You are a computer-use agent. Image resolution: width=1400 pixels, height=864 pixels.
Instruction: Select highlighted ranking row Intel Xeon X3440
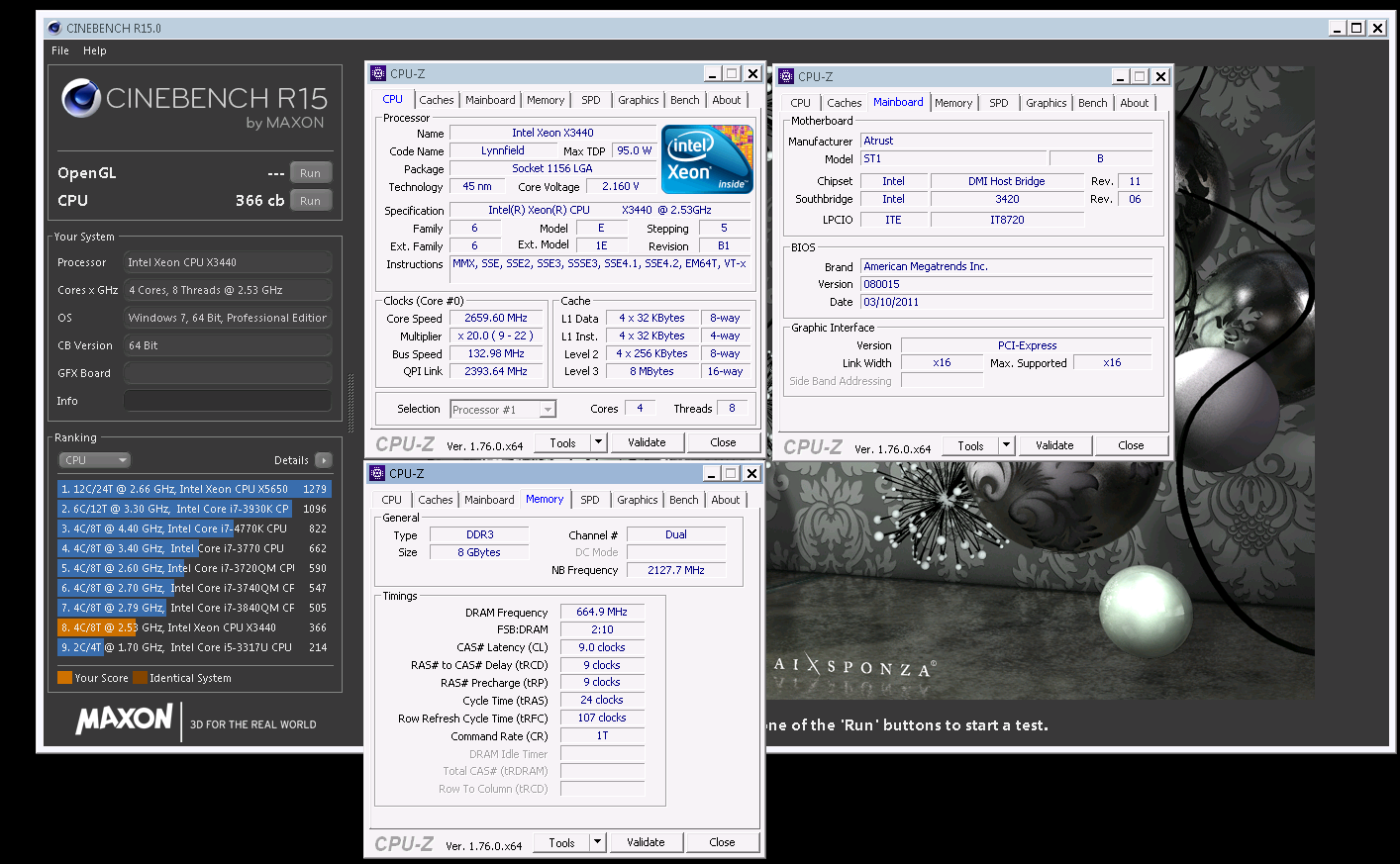point(194,627)
